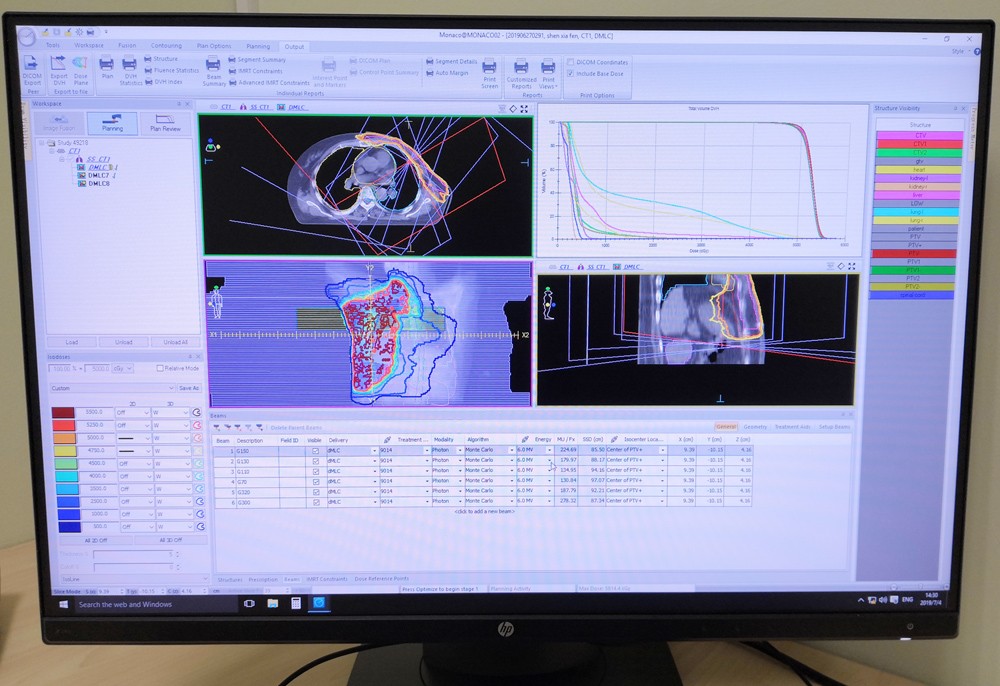
Task: Switch to the IMRT Constraints bottom tab
Action: click(x=326, y=579)
